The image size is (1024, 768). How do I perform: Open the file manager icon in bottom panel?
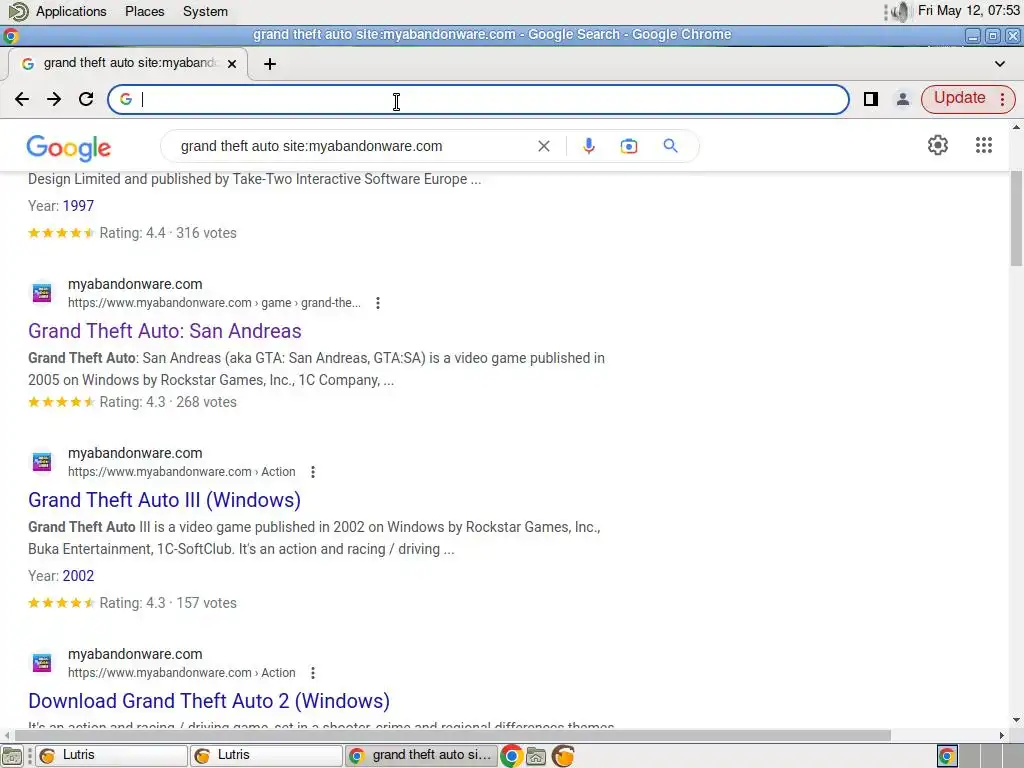click(x=536, y=756)
